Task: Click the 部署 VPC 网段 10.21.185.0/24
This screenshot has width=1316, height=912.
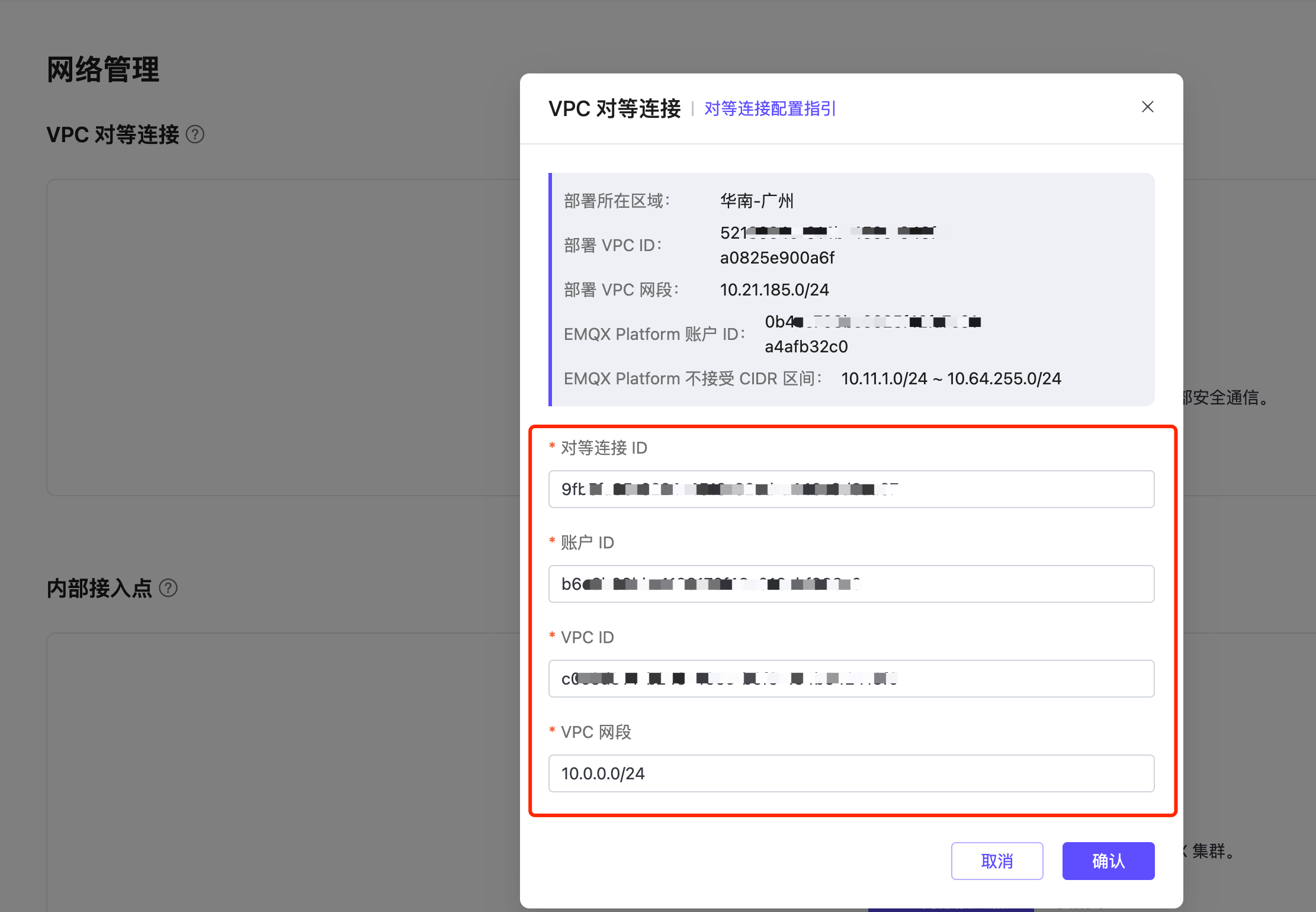Action: click(x=774, y=290)
